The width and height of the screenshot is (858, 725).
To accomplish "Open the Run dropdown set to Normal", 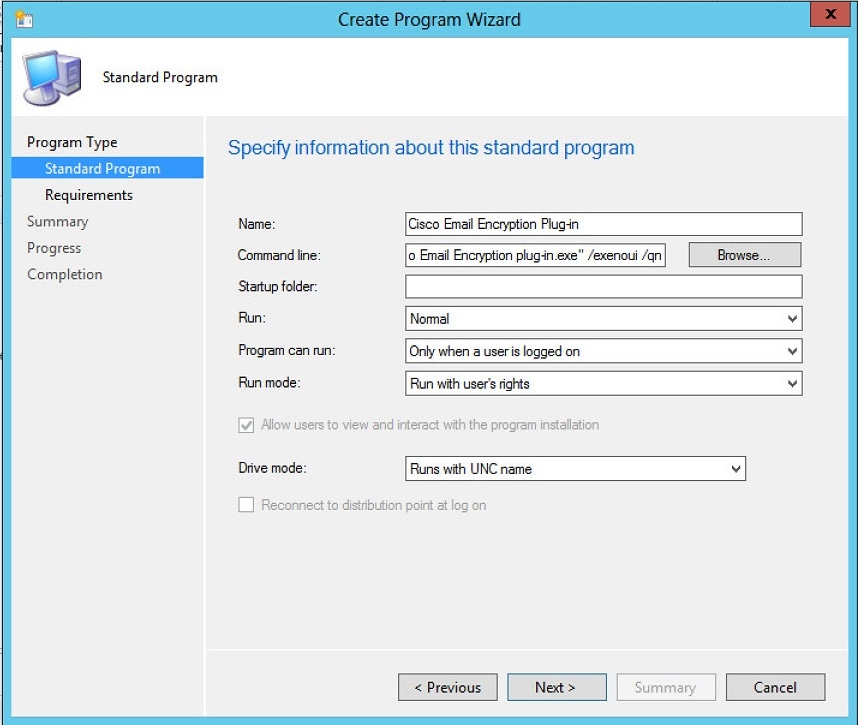I will 791,318.
